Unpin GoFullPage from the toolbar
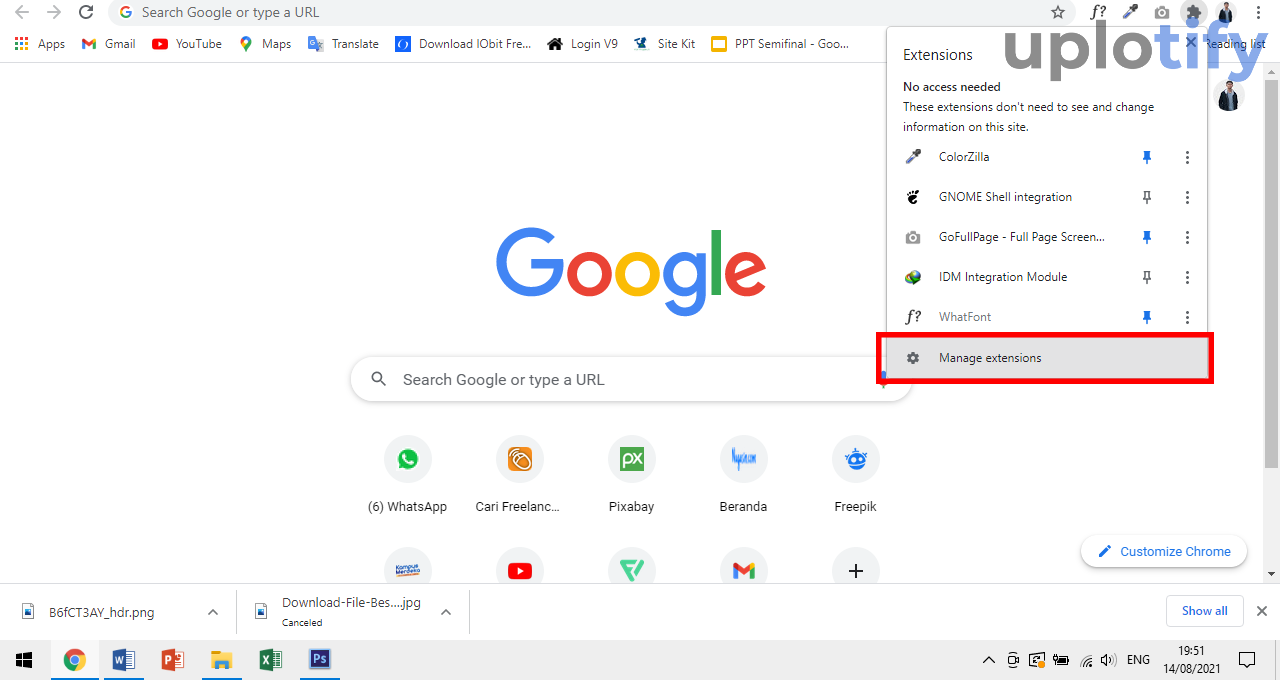Viewport: 1280px width, 680px height. [1147, 237]
